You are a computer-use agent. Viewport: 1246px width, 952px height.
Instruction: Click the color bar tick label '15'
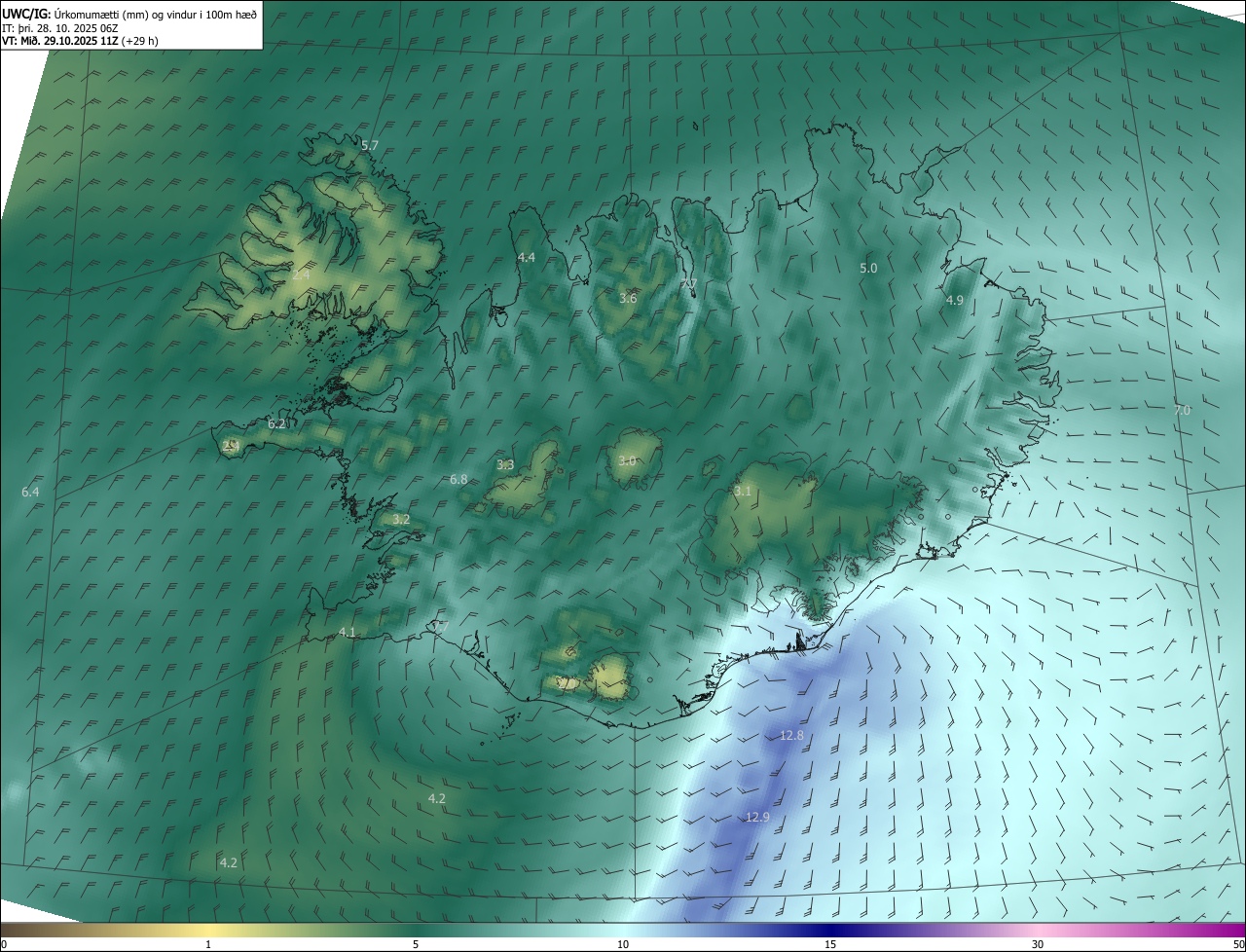pyautogui.click(x=830, y=944)
